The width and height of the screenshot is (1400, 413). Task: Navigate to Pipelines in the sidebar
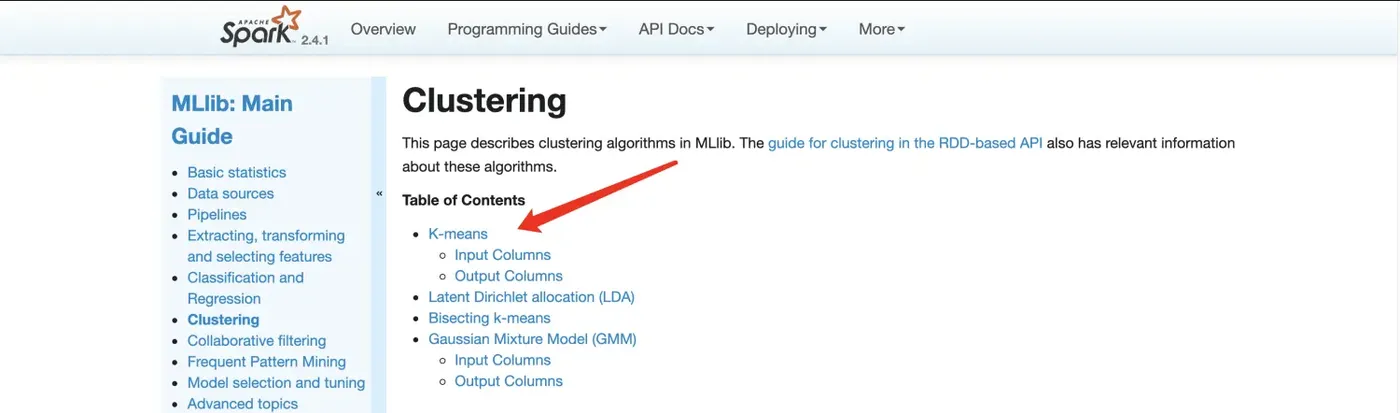(217, 214)
